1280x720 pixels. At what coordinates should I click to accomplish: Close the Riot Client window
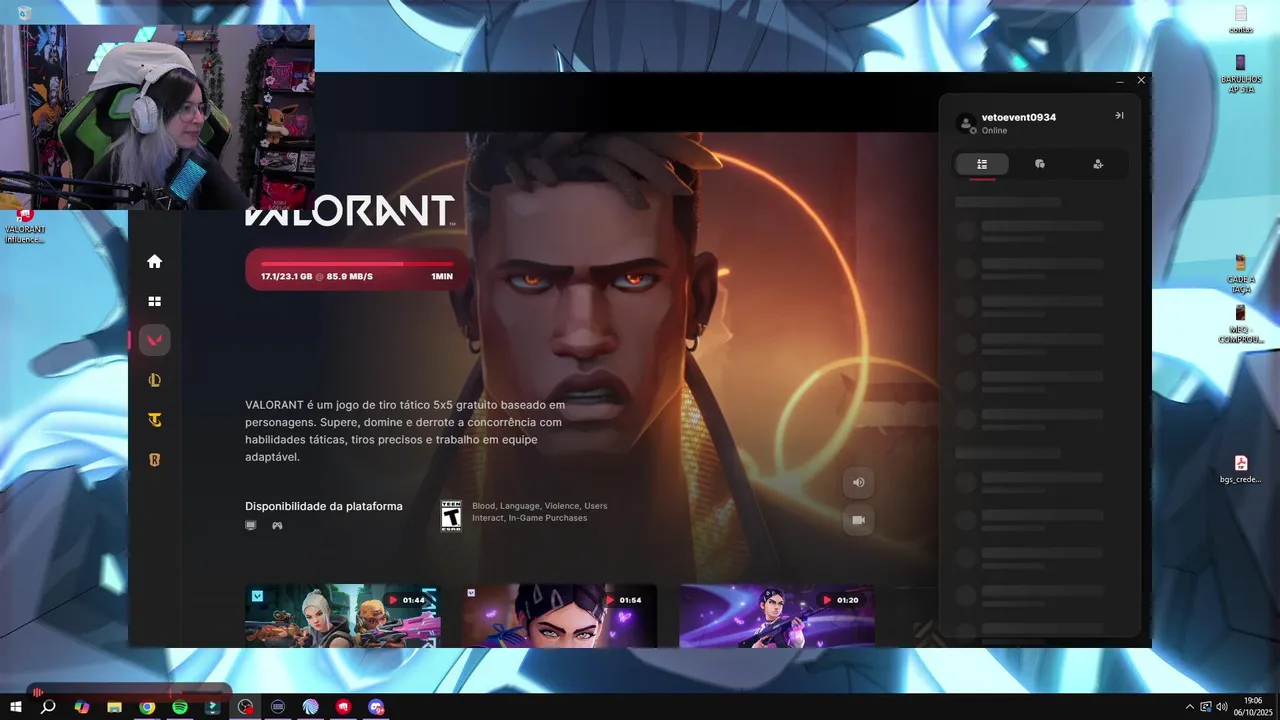pos(1141,80)
